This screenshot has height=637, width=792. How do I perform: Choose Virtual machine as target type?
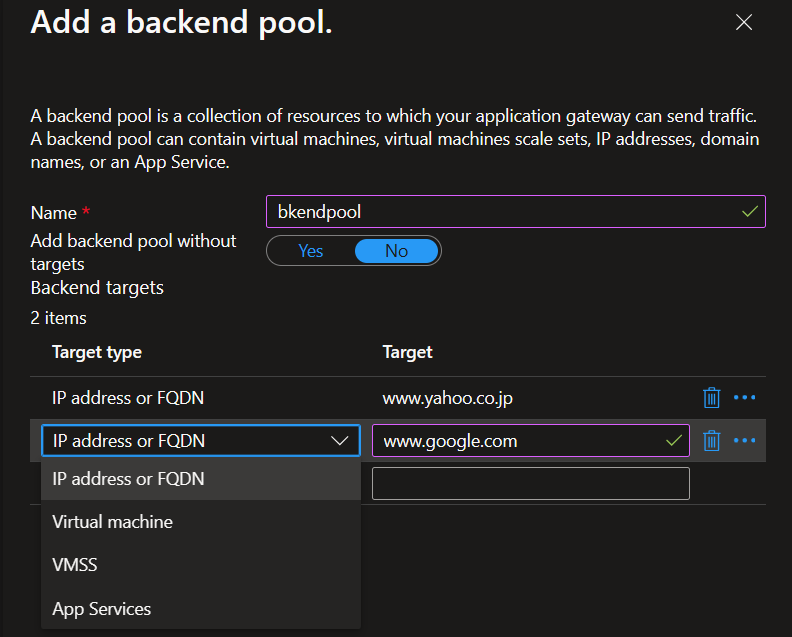[113, 522]
